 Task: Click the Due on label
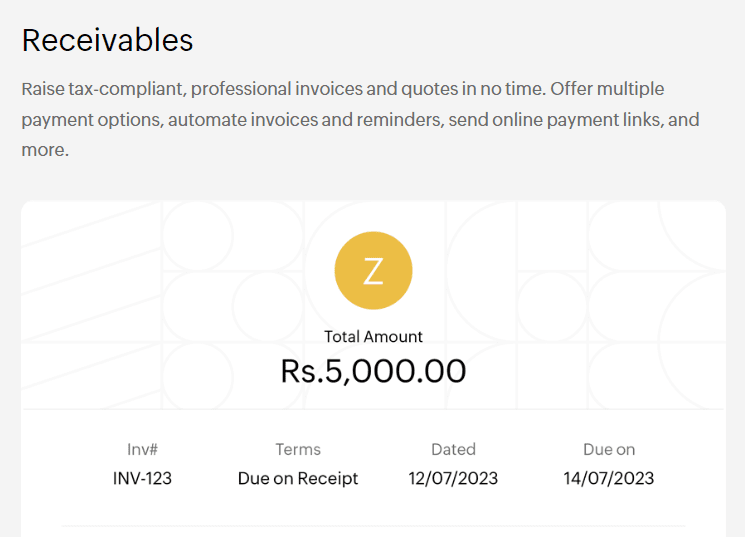point(609,449)
